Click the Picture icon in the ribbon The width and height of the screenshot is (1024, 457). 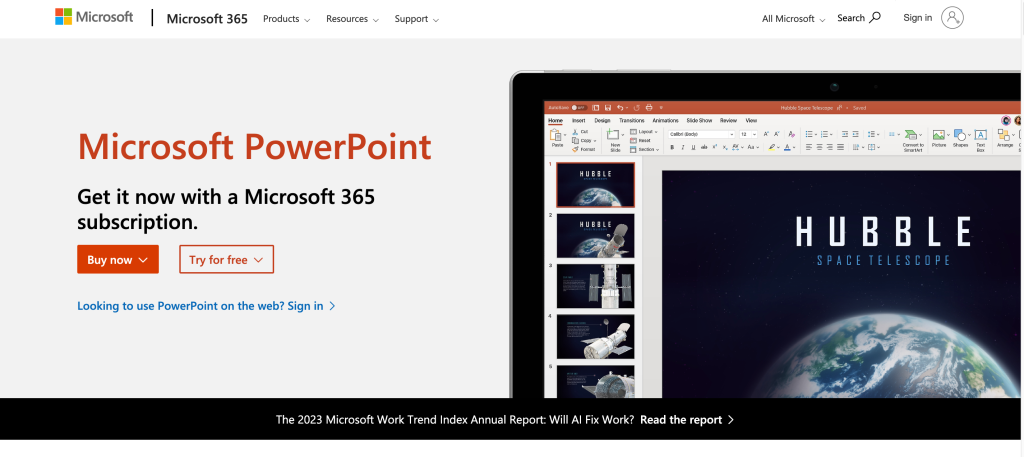point(938,137)
